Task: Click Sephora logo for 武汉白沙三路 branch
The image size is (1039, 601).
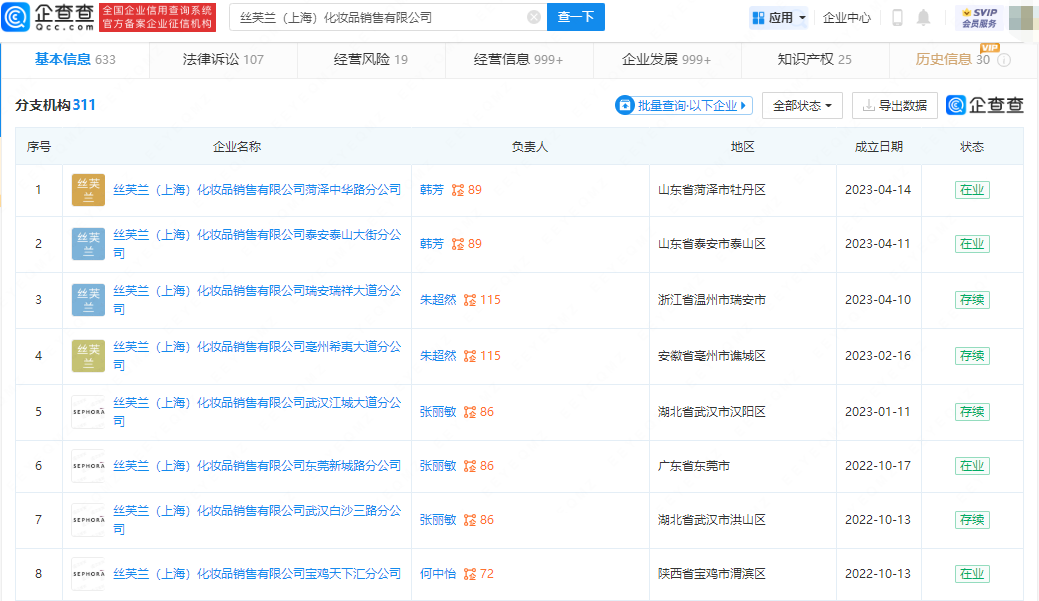Action: point(88,520)
